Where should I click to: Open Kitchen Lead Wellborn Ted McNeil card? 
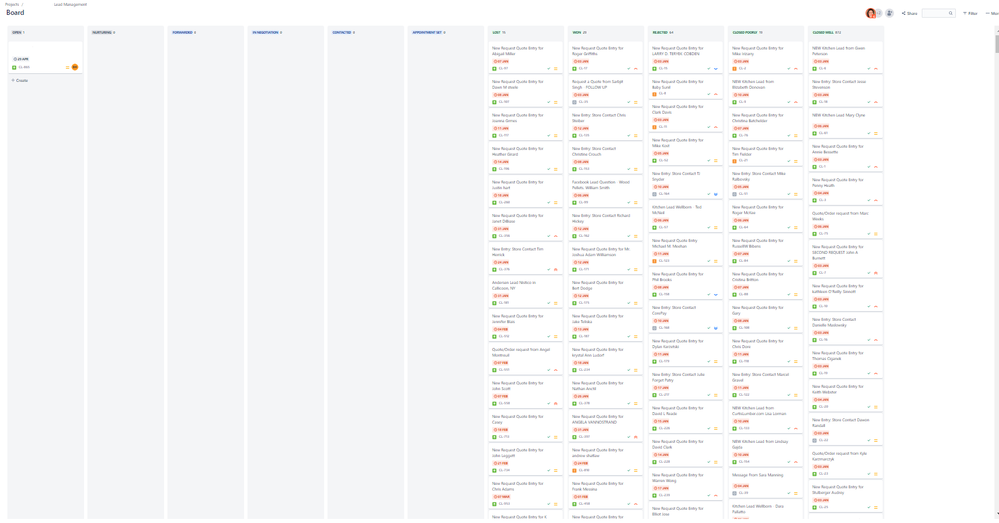click(686, 217)
